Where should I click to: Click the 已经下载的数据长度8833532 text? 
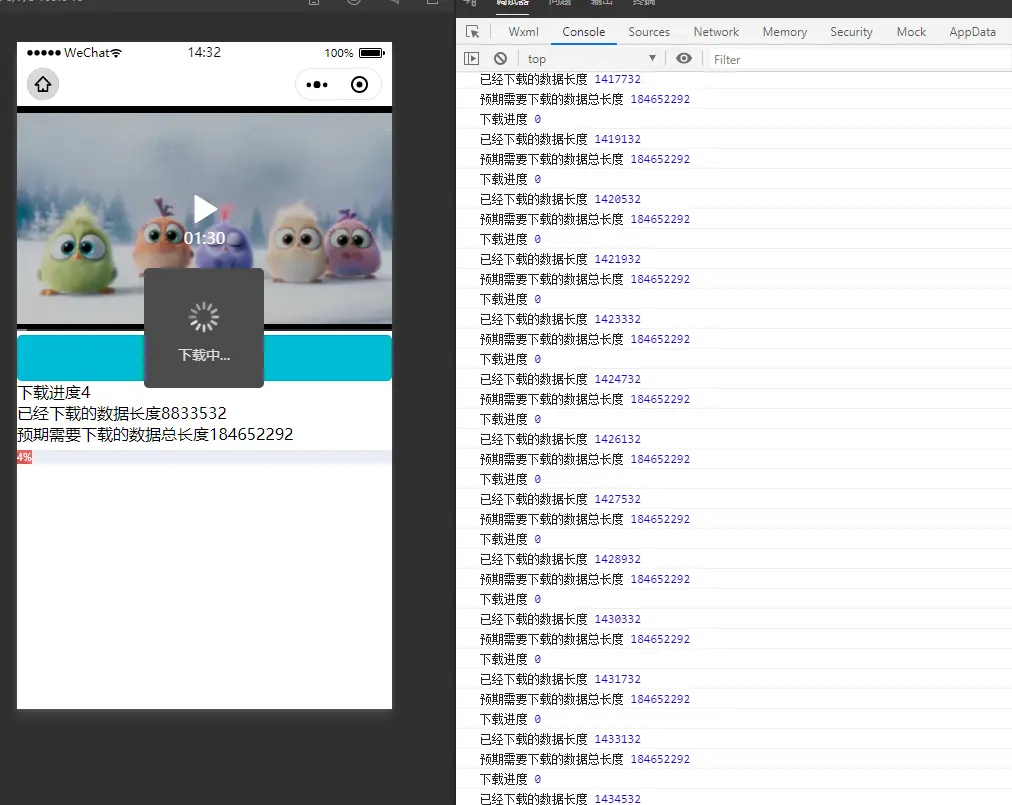point(122,413)
